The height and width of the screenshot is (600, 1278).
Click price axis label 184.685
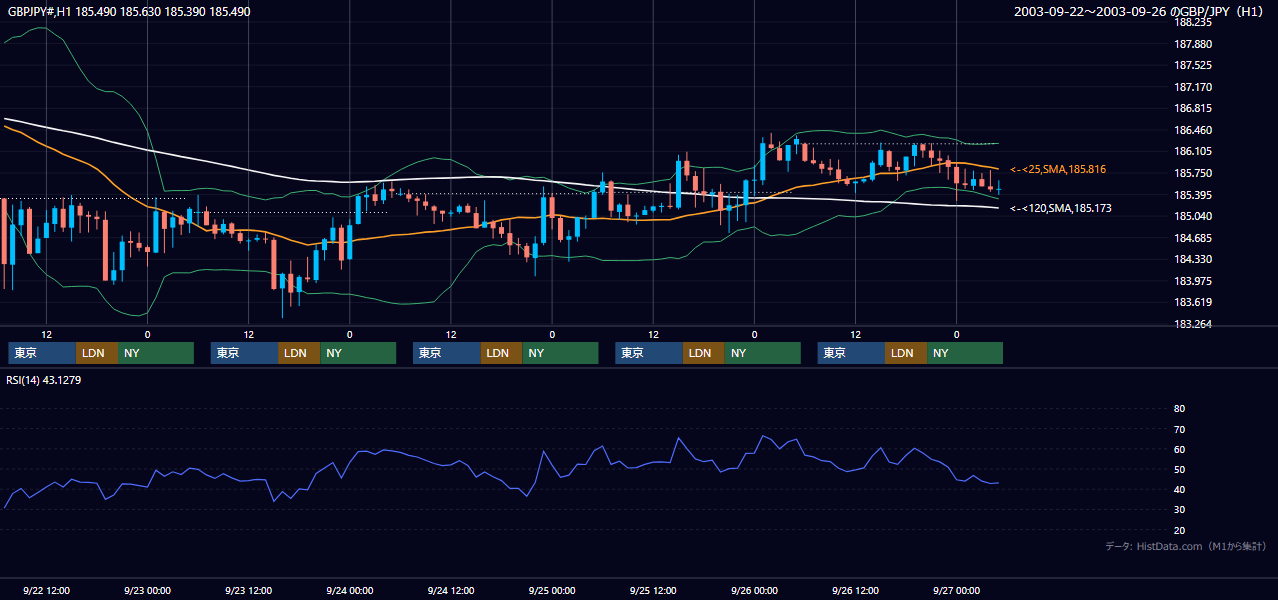[1193, 238]
